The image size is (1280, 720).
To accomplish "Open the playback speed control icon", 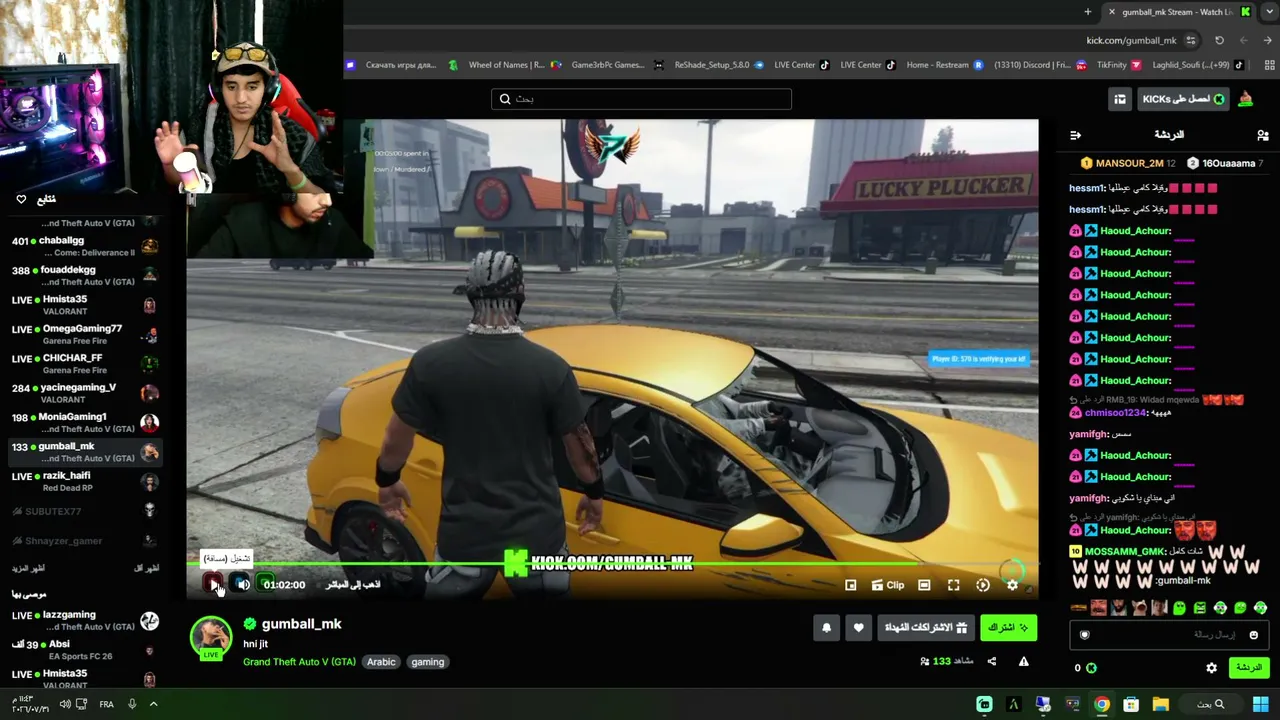I will click(983, 585).
